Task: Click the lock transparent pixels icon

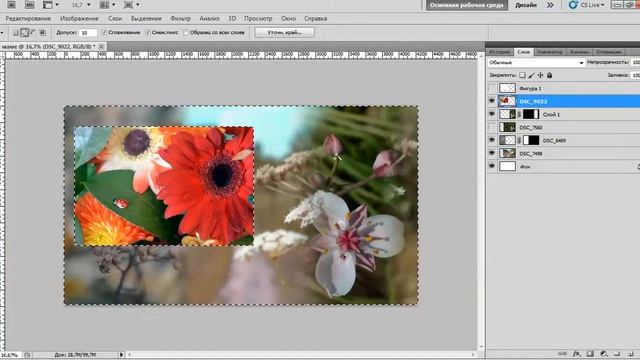Action: (x=522, y=75)
